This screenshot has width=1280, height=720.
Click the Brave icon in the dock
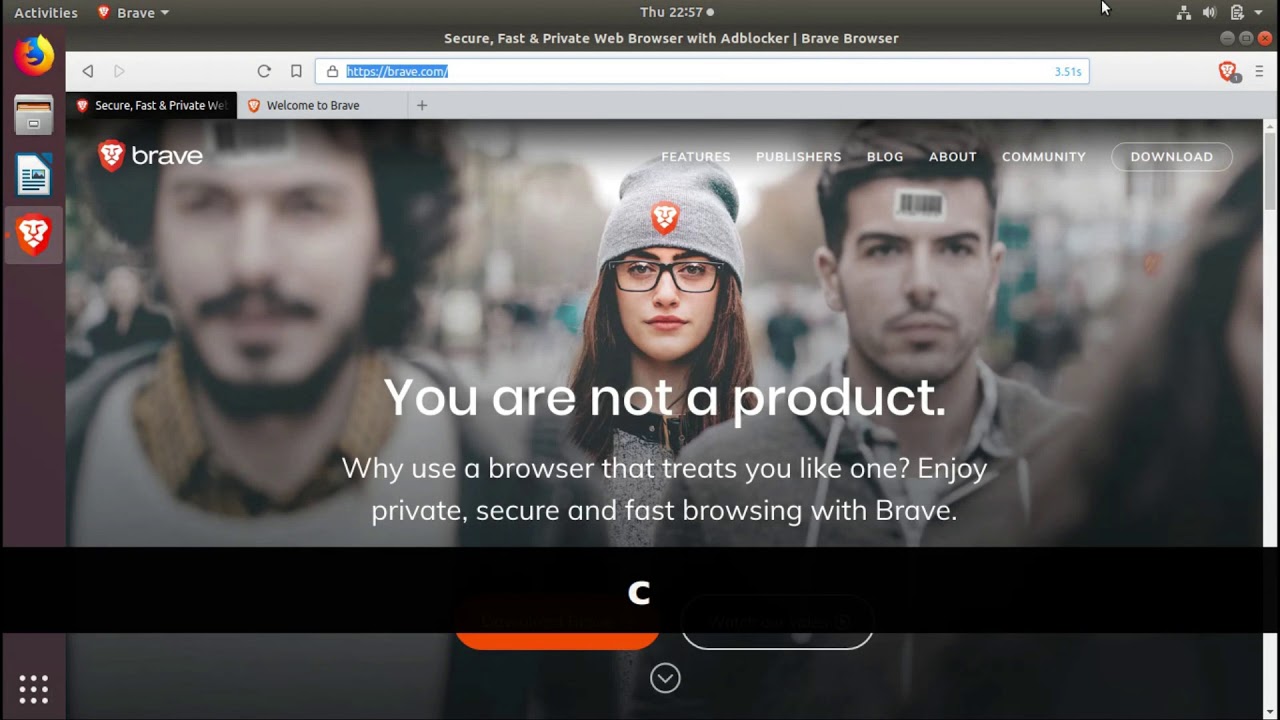34,236
